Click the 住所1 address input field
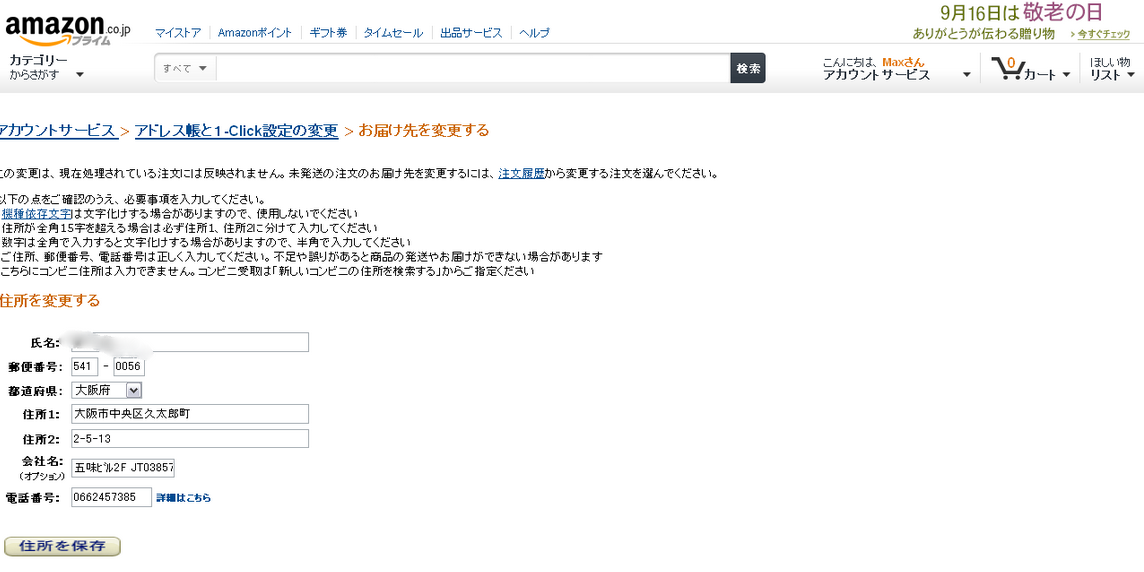This screenshot has height=572, width=1144. pyautogui.click(x=189, y=414)
